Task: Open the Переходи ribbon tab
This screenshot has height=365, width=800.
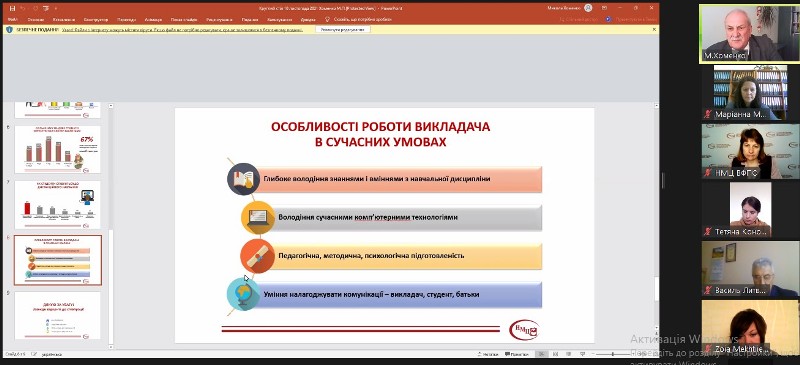Action: point(127,19)
